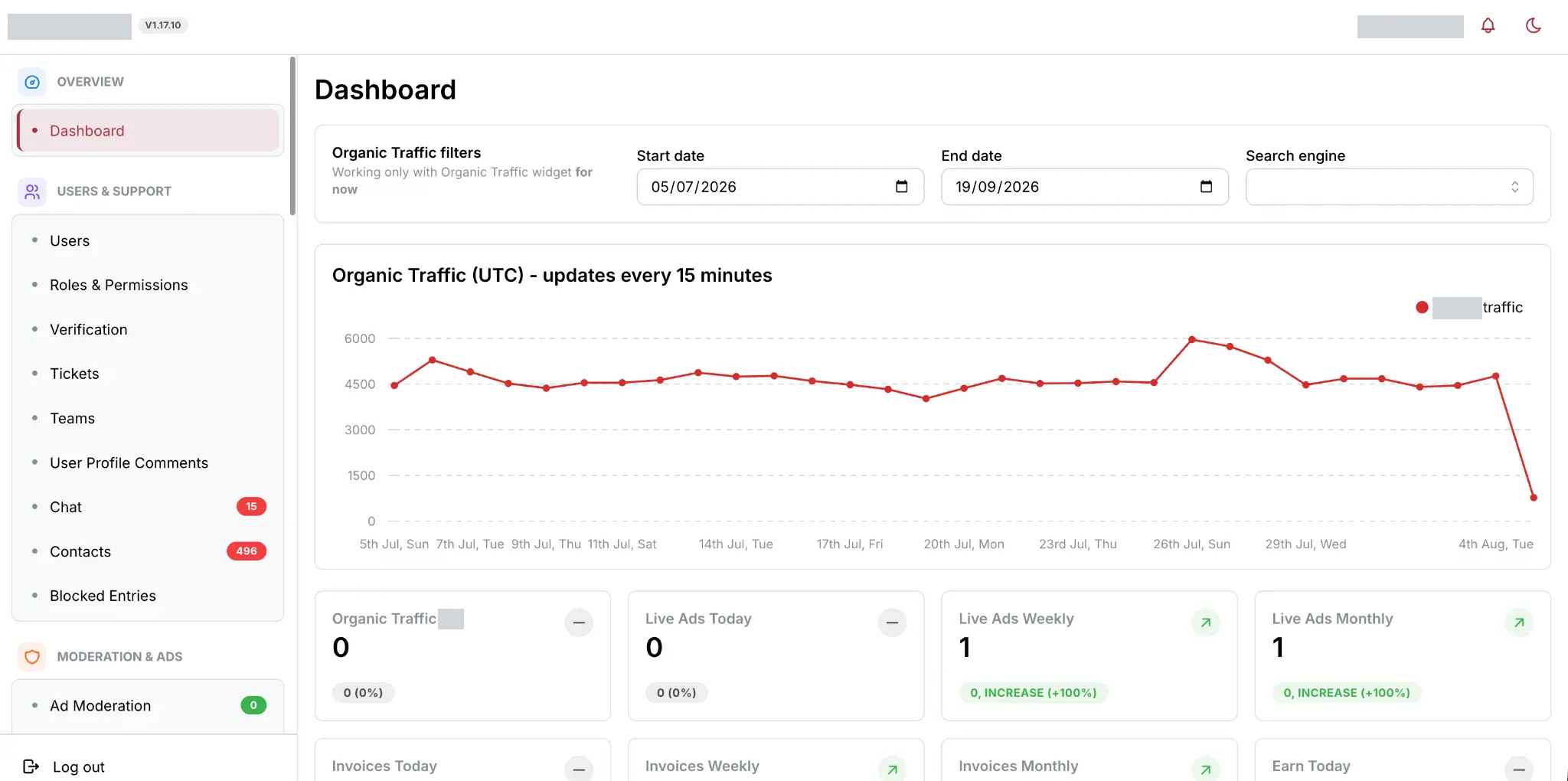Click the 20th Jul, Mon axis label
The image size is (1568, 781).
click(964, 544)
